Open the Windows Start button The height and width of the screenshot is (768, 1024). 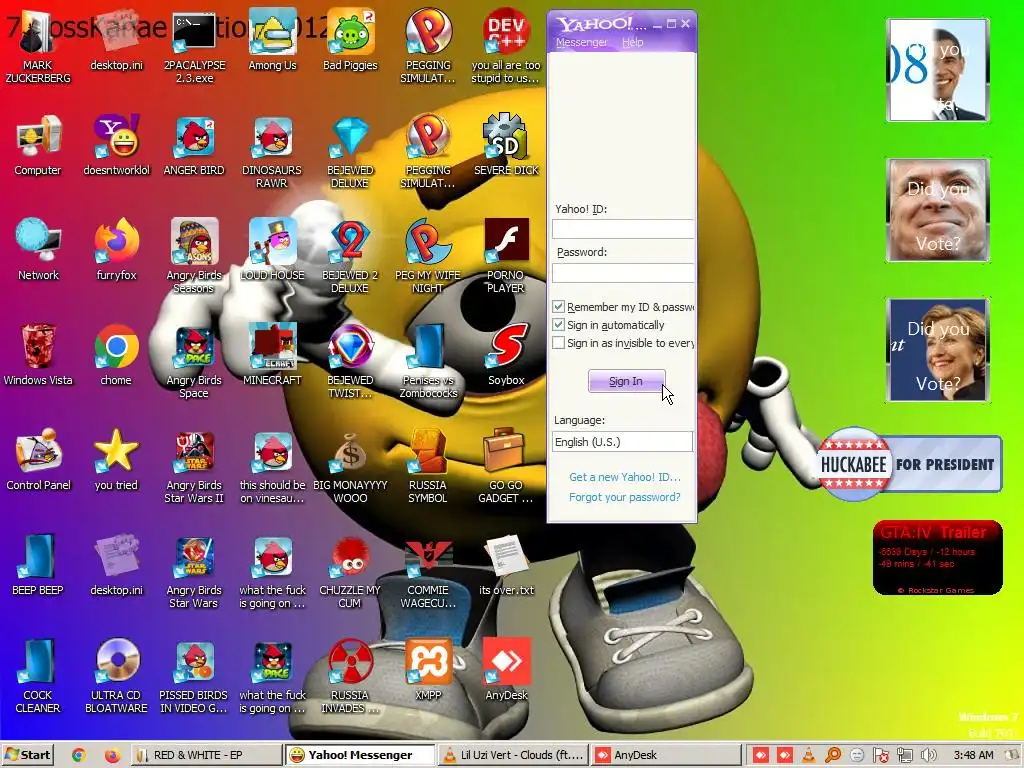27,755
